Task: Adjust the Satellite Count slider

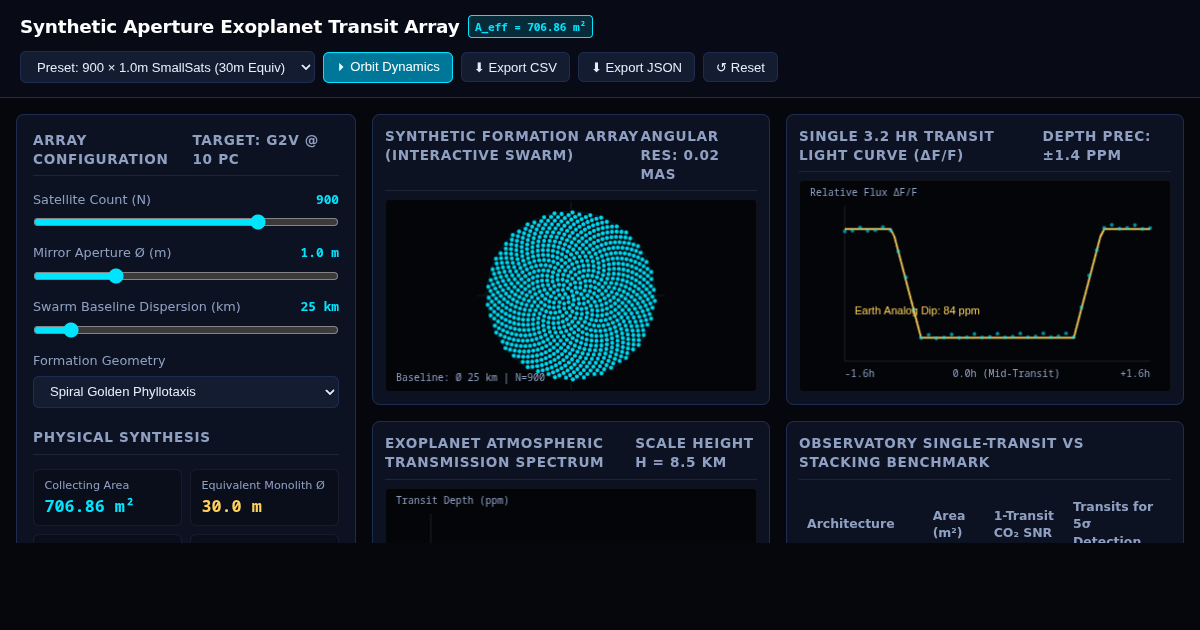Action: (186, 222)
